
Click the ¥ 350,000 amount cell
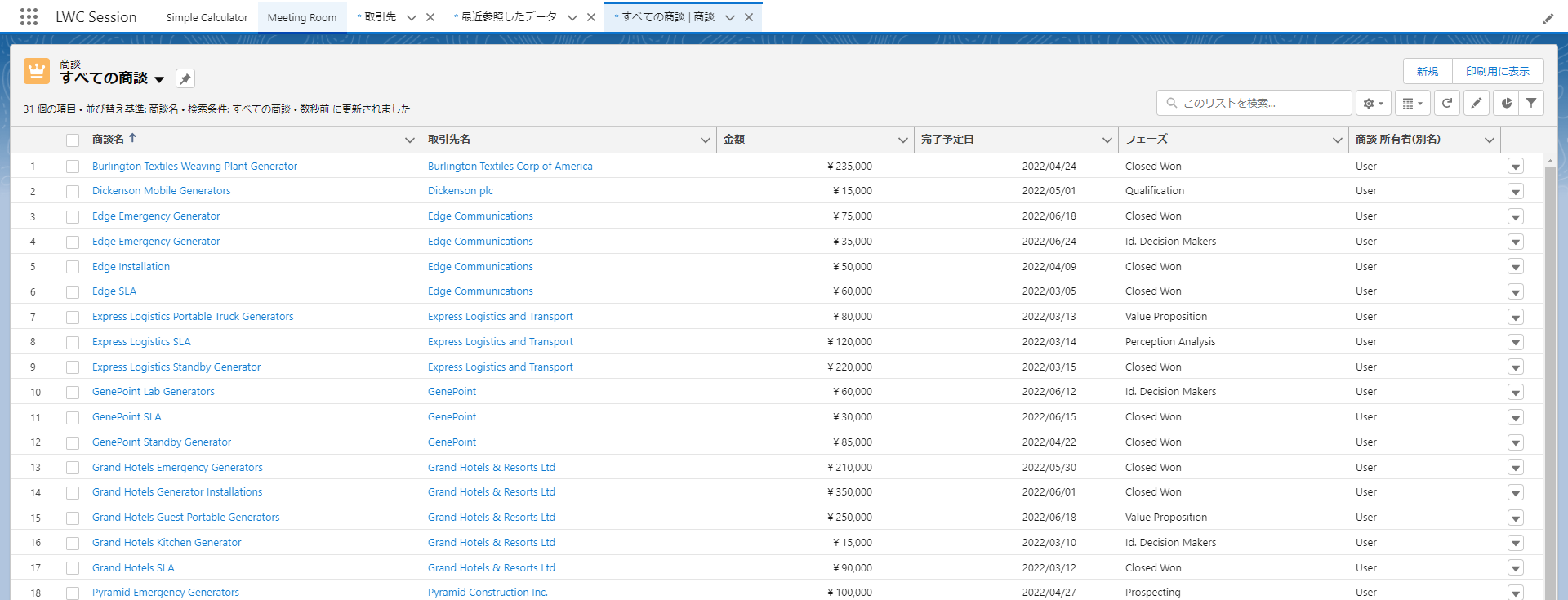(849, 492)
